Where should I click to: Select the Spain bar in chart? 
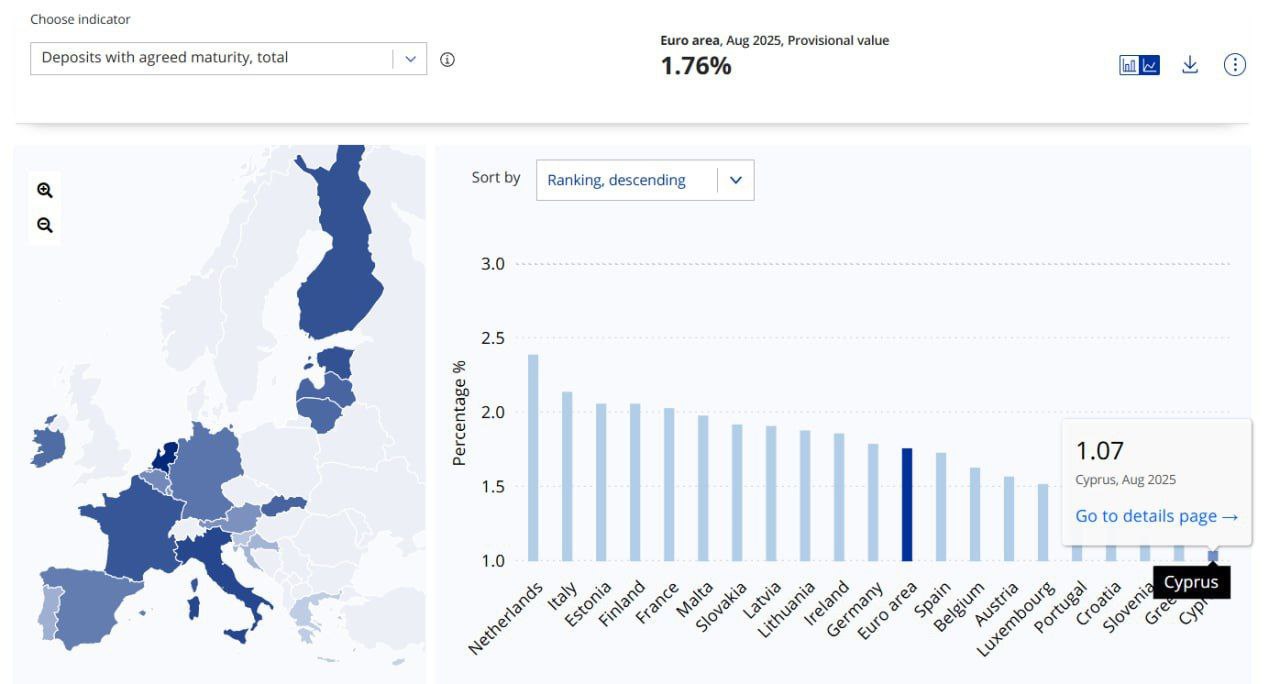(x=941, y=507)
